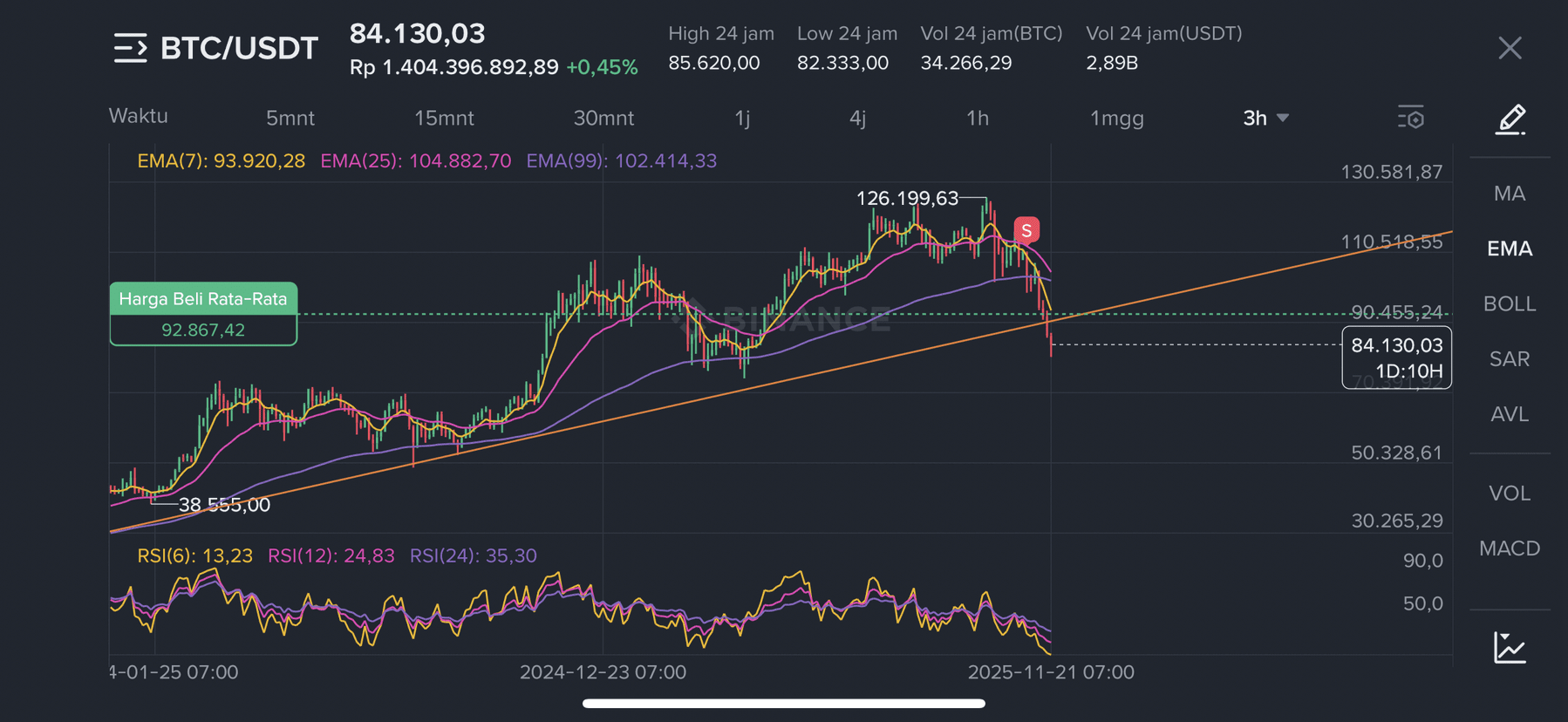
Task: Tap the 110.518,55 price axis label
Action: pos(1391,242)
